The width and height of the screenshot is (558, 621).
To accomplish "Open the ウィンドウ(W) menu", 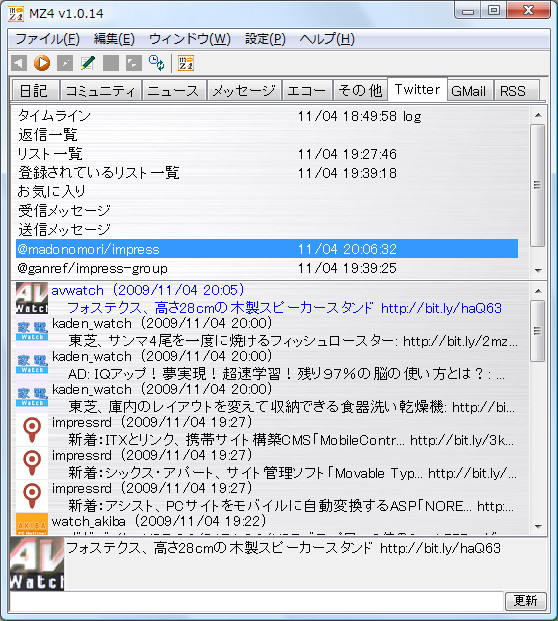I will point(190,39).
